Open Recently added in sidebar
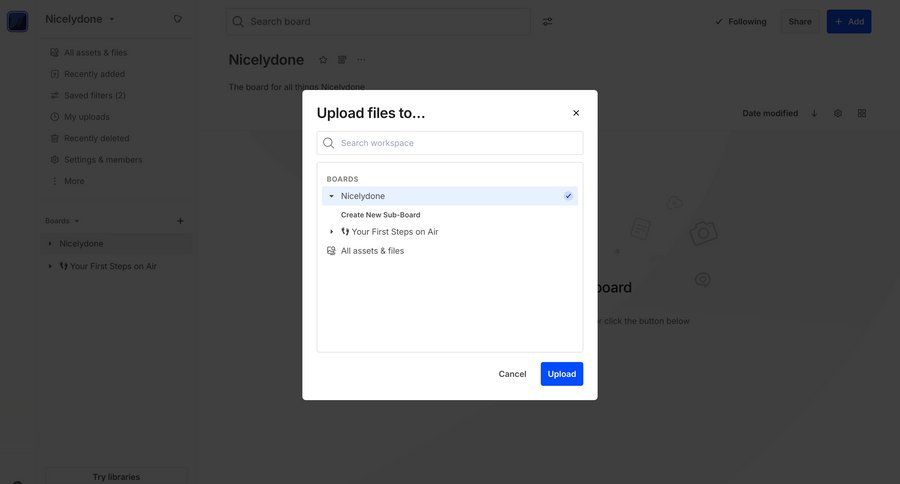 (x=94, y=74)
